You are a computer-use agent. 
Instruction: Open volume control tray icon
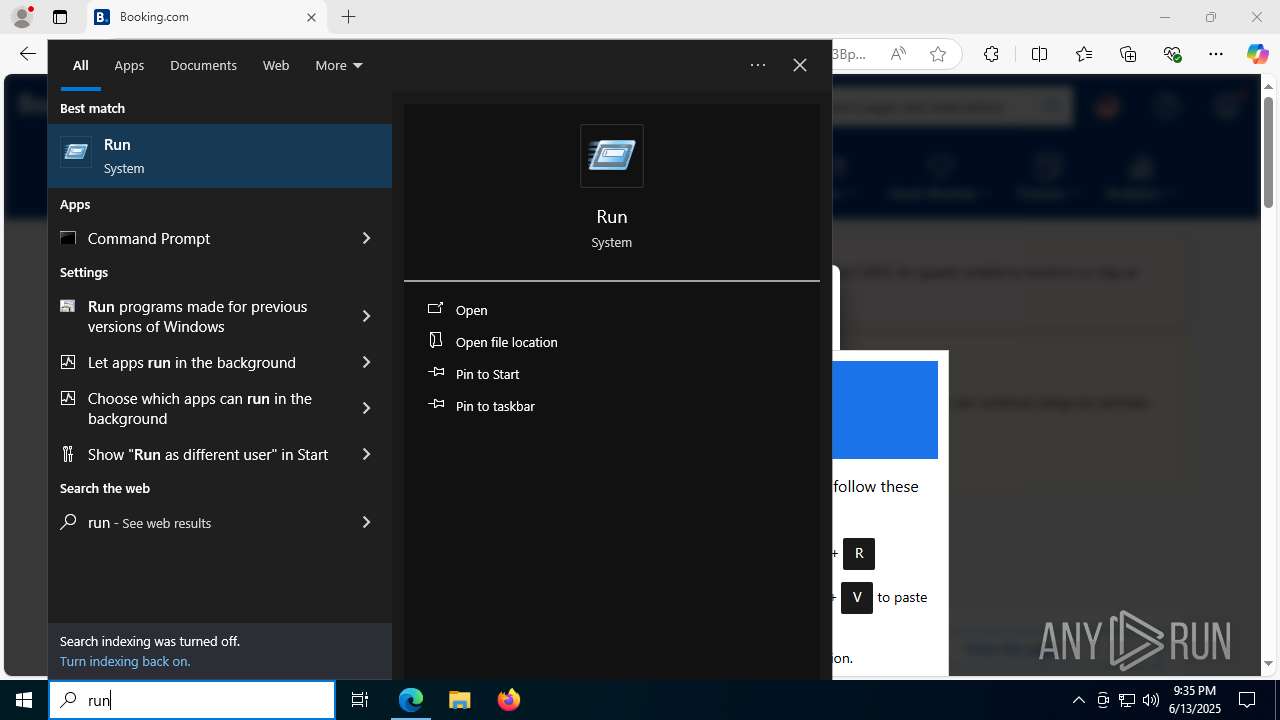pyautogui.click(x=1151, y=700)
